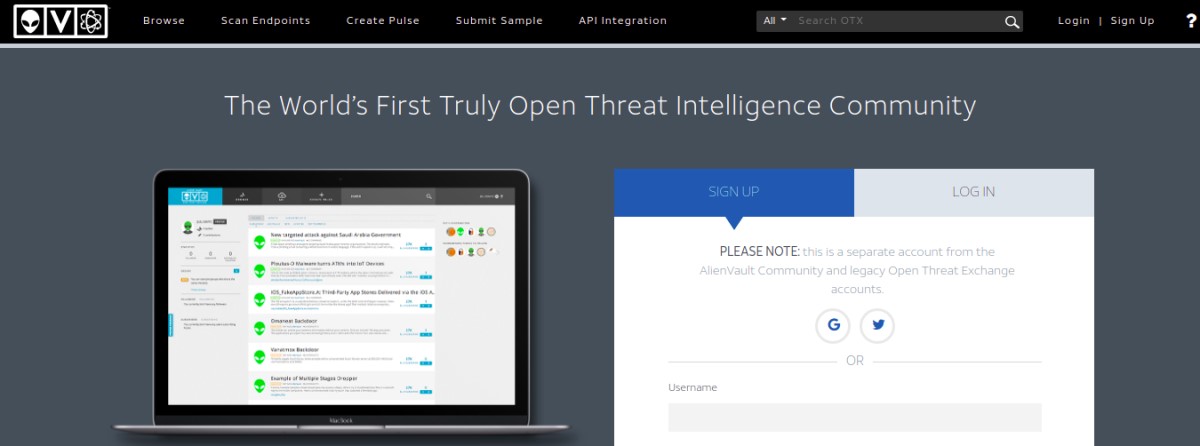This screenshot has width=1200, height=446.
Task: Click the main headline about Open Threat Intelligence
Action: point(600,105)
